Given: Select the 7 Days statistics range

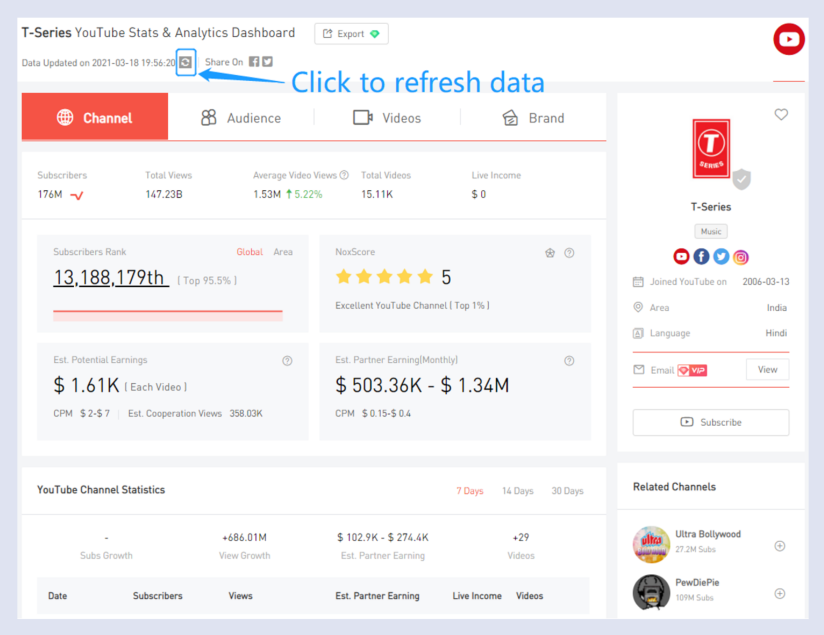Looking at the screenshot, I should (470, 490).
